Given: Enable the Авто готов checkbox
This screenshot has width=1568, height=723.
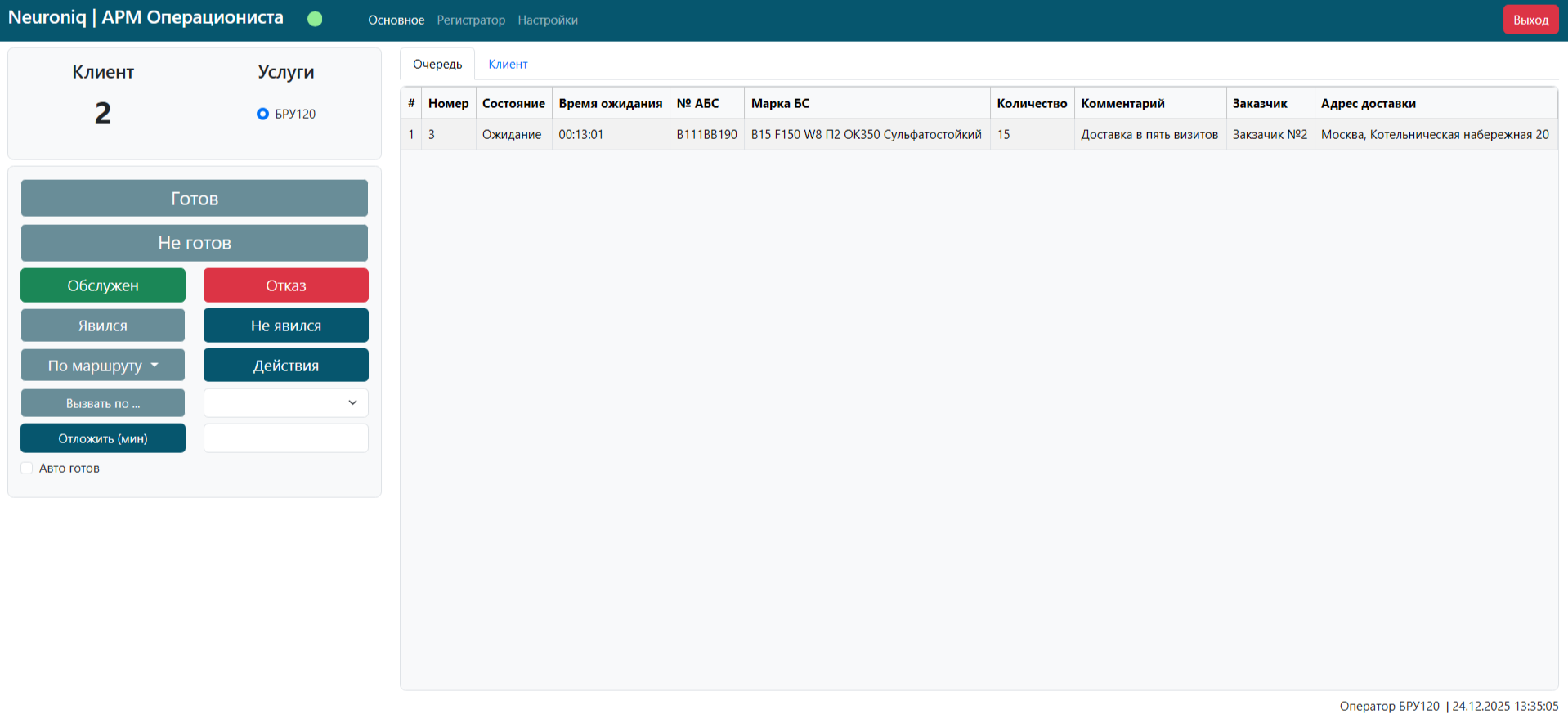Looking at the screenshot, I should (x=27, y=469).
